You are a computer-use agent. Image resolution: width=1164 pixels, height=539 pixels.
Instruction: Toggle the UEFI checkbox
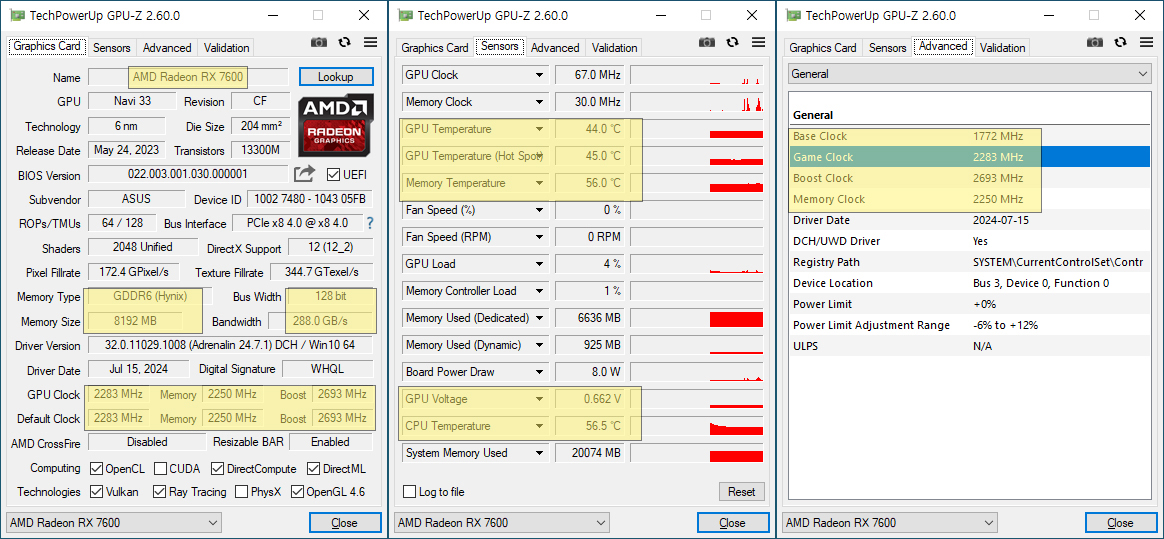click(x=333, y=175)
